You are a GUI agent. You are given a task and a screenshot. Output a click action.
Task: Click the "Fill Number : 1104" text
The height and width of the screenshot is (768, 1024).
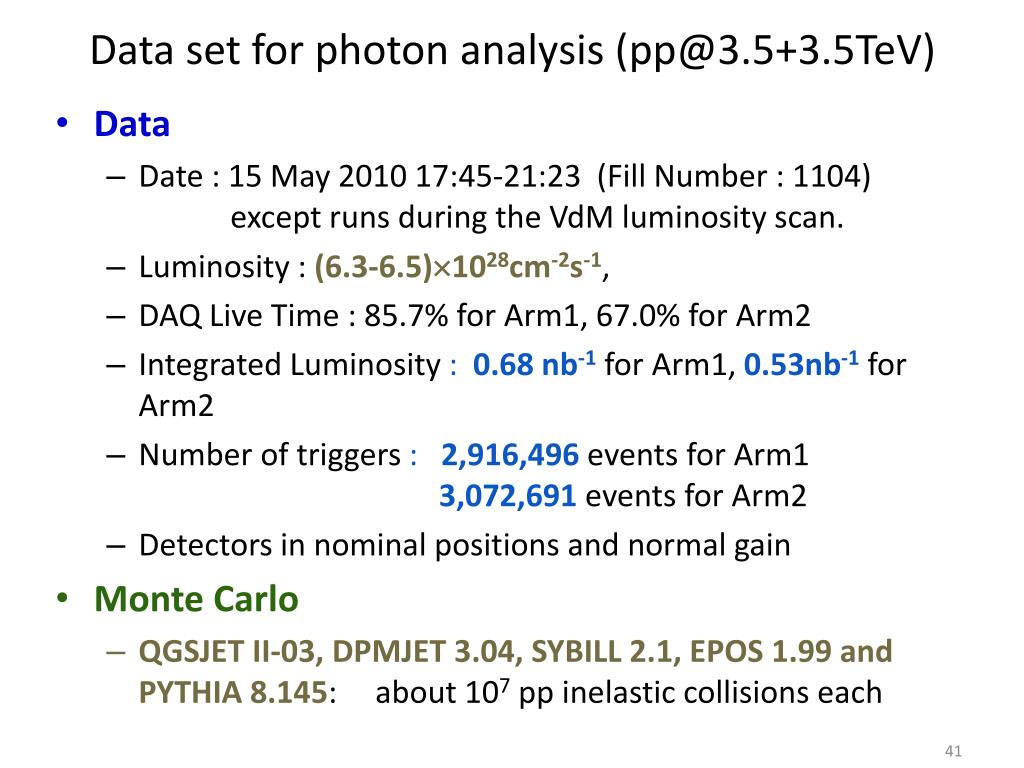tap(734, 177)
